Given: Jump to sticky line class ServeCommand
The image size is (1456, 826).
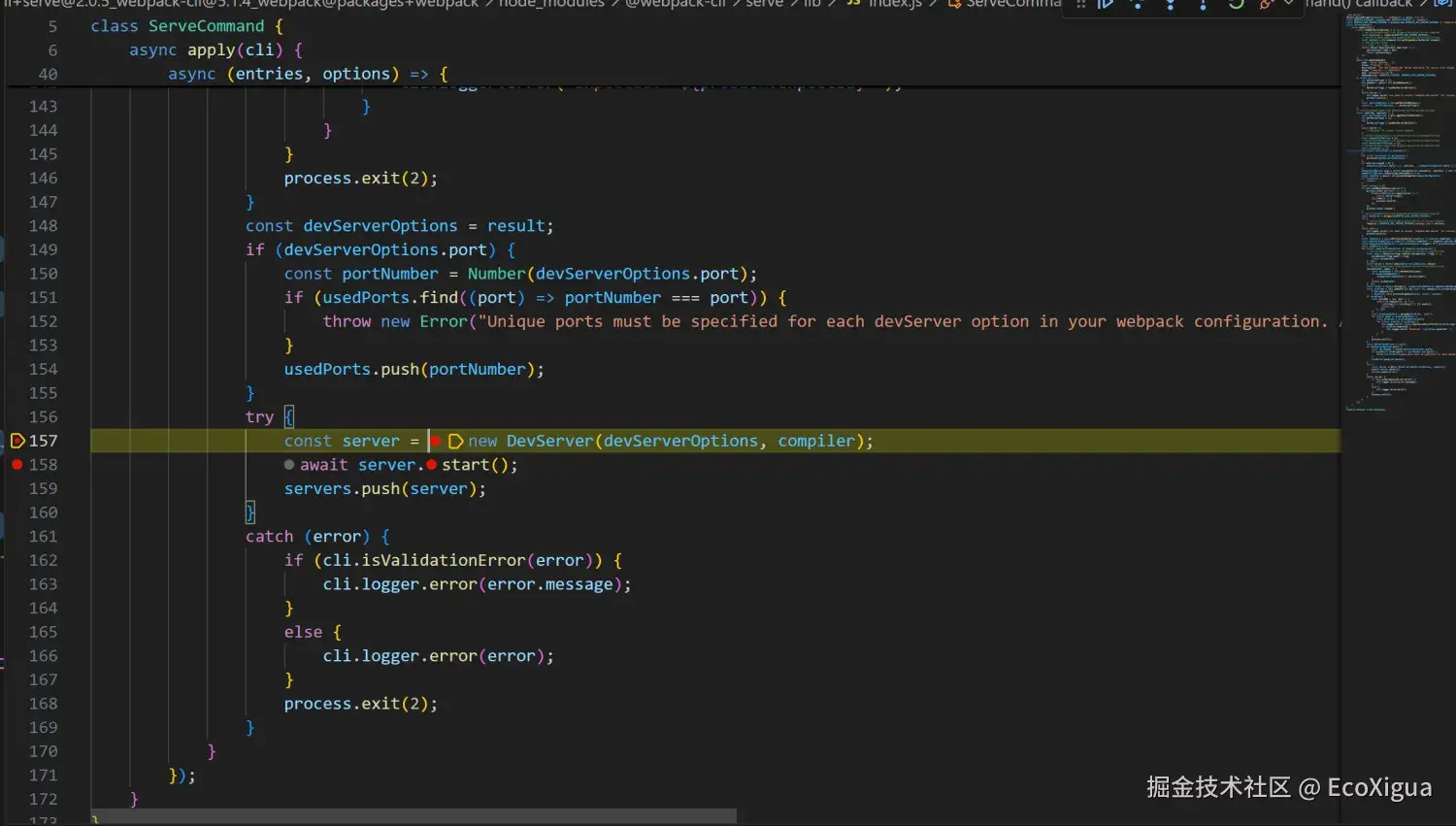Looking at the screenshot, I should (186, 26).
